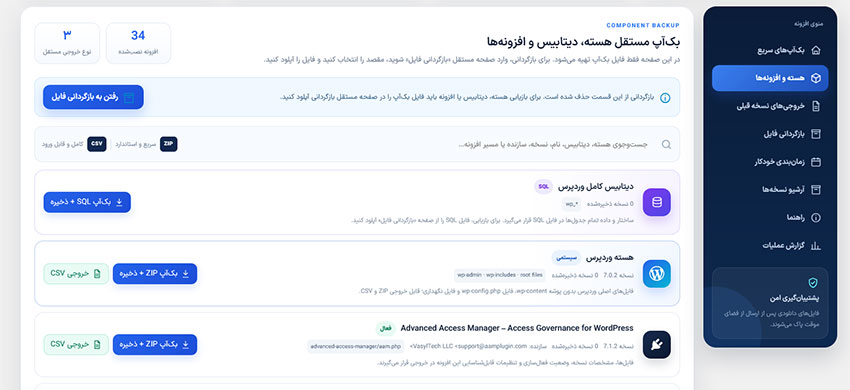Viewport: 850px width, 390px height.
Task: Click the wp_* table prefix tag
Action: click(x=572, y=204)
